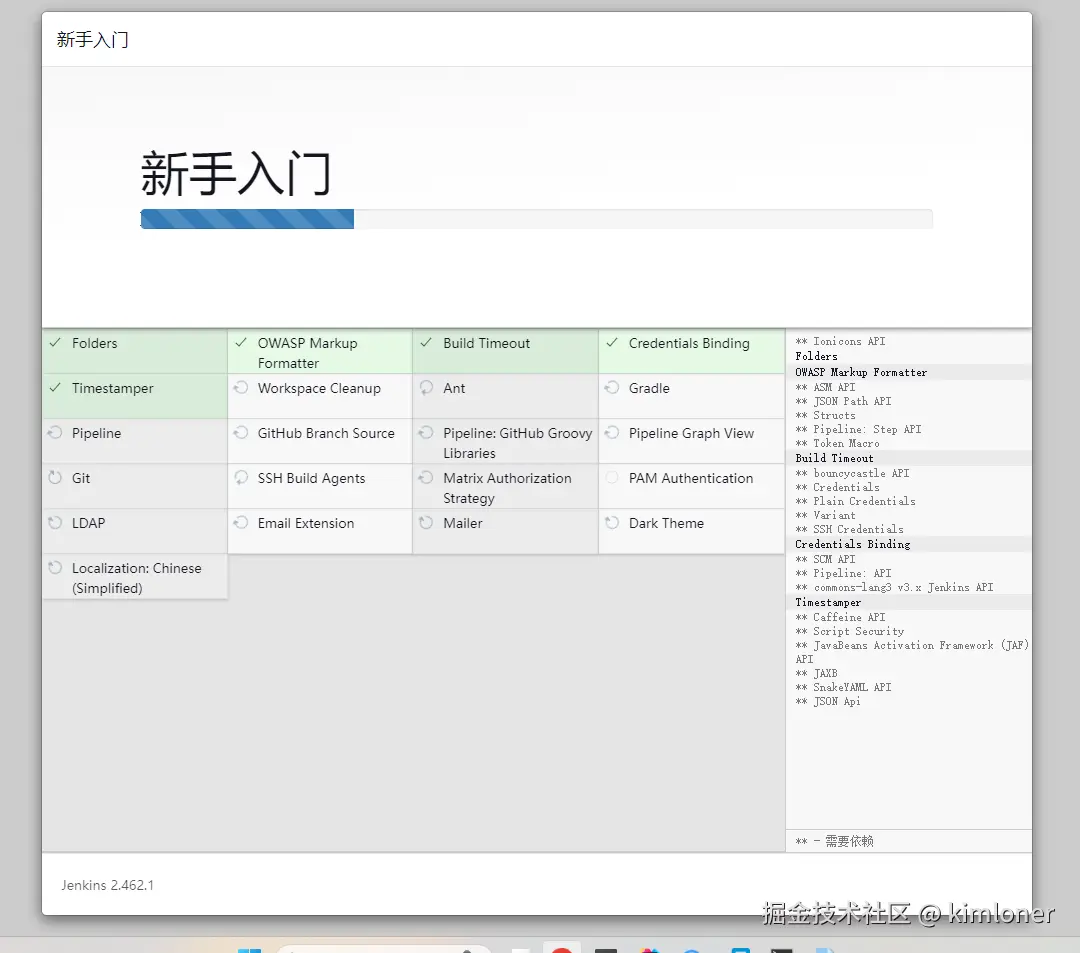Click the checkmark next to Timestamper

(x=55, y=387)
